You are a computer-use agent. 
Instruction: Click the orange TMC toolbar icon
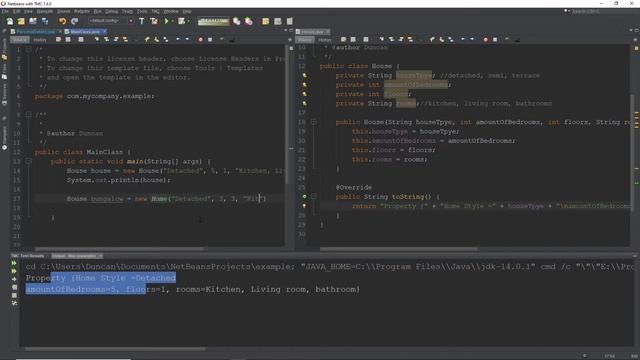pyautogui.click(x=265, y=21)
